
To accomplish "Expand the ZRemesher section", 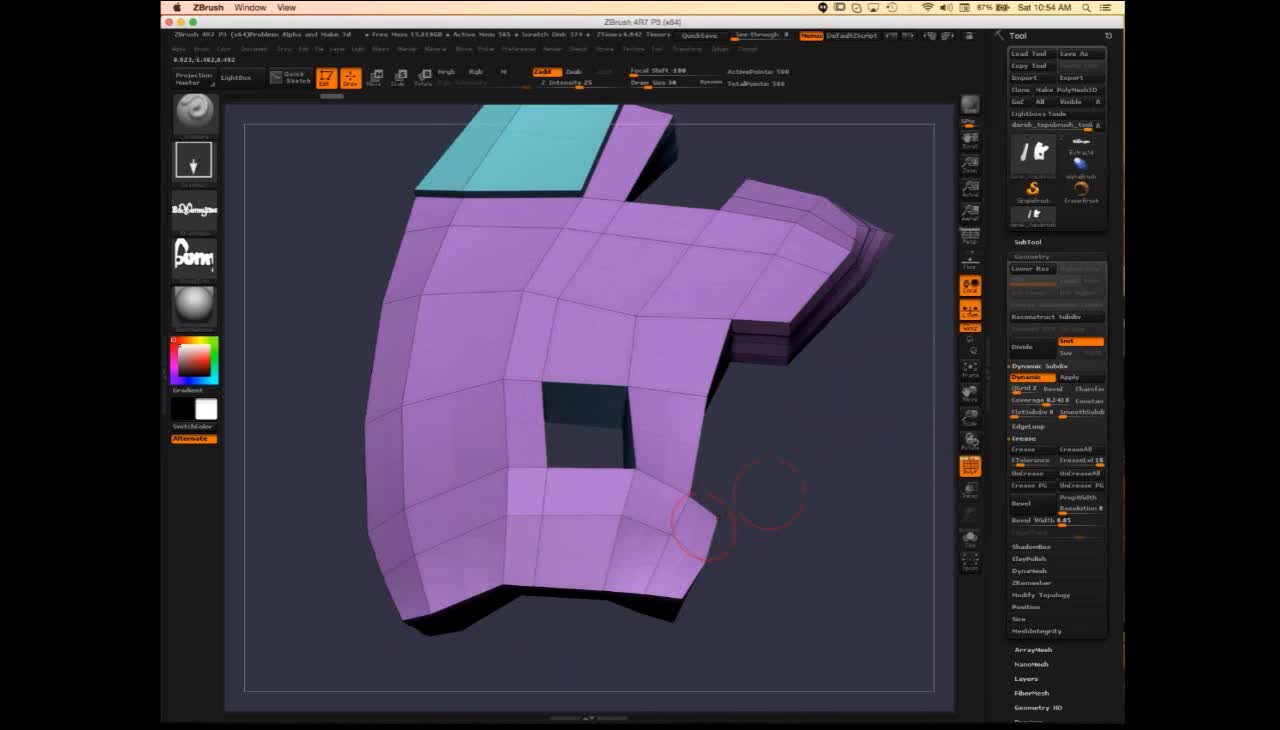I will (x=1031, y=583).
